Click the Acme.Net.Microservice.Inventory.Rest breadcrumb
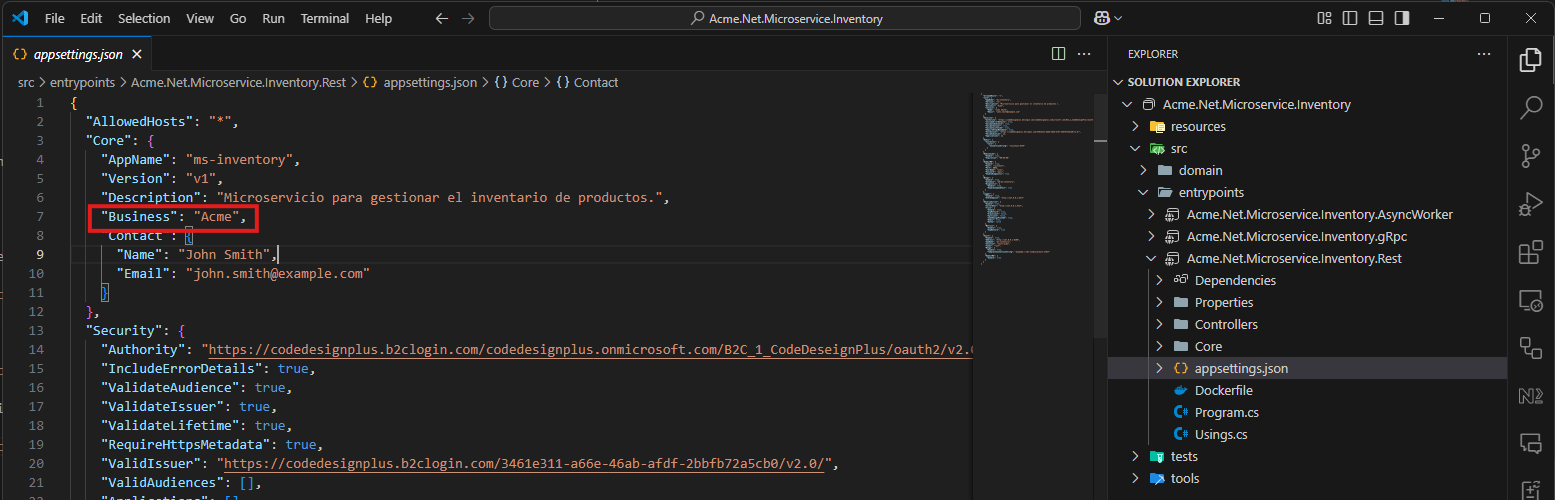 click(238, 82)
